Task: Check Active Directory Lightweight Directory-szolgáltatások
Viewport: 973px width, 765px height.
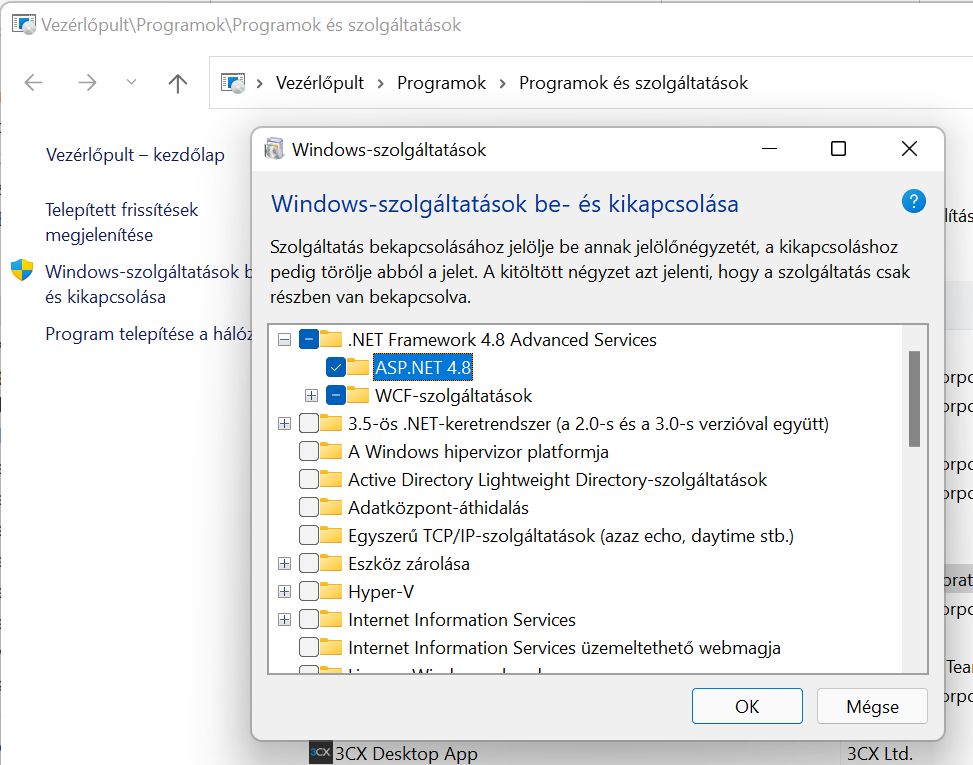Action: (x=308, y=479)
